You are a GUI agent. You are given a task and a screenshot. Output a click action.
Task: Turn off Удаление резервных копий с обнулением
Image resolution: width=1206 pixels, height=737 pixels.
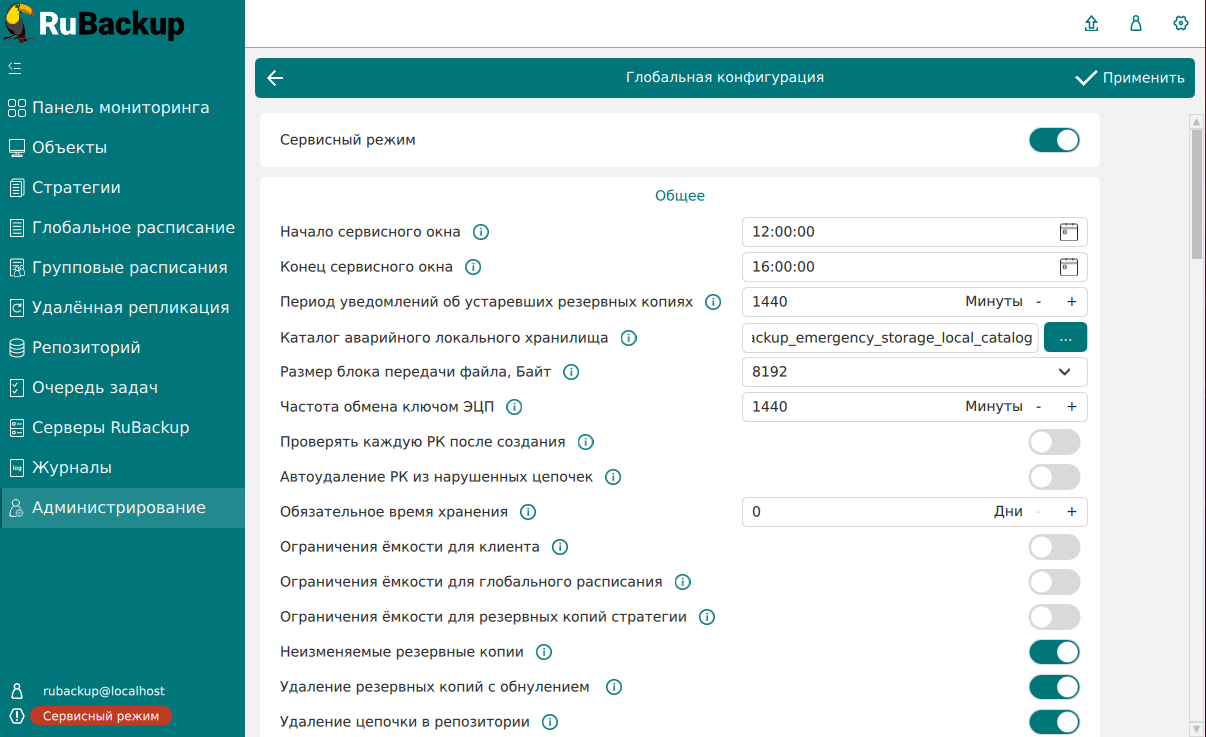pos(1054,687)
